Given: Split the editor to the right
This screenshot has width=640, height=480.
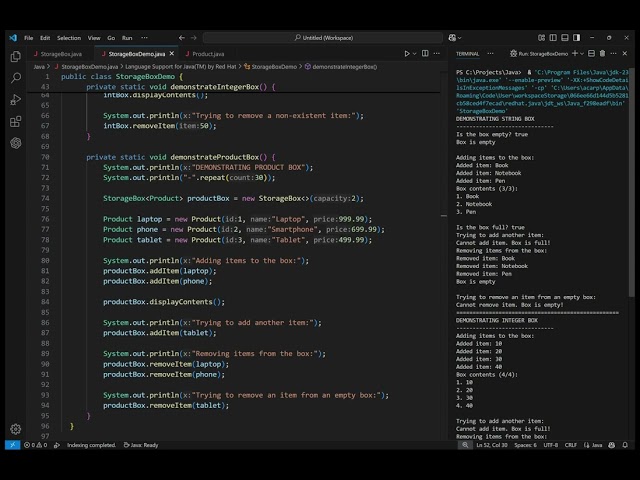Looking at the screenshot, I should point(425,53).
